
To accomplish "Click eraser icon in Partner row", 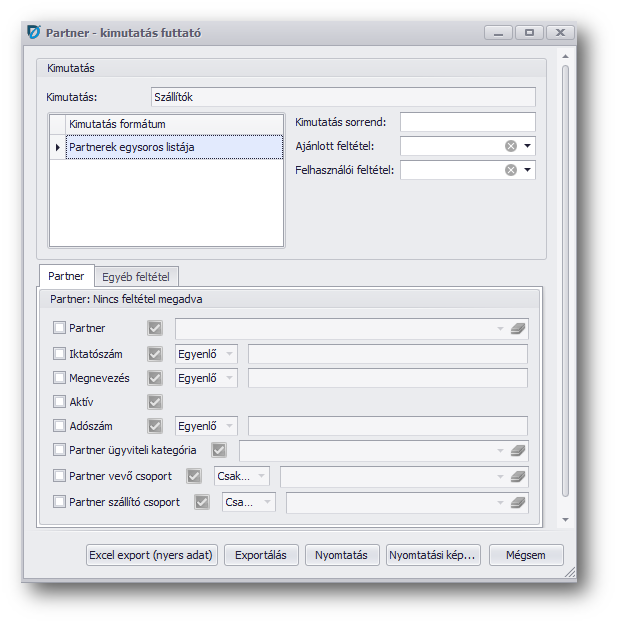I will pos(517,328).
